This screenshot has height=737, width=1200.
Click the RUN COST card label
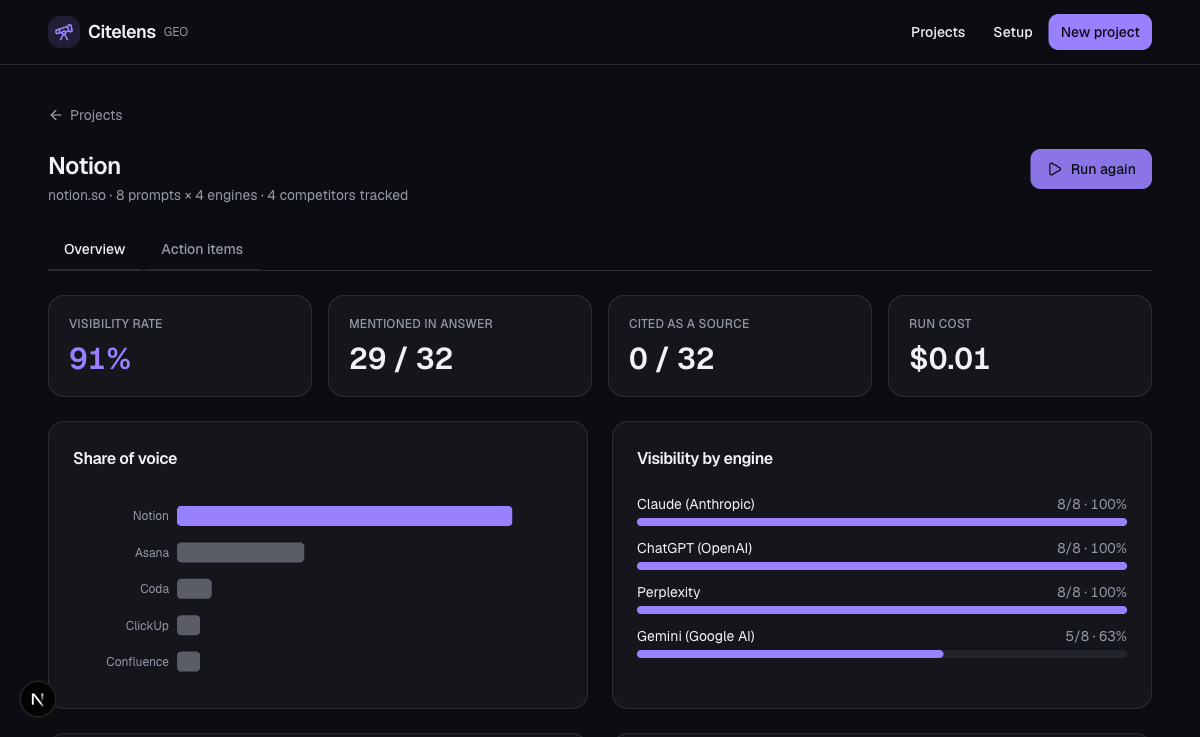pyautogui.click(x=940, y=324)
